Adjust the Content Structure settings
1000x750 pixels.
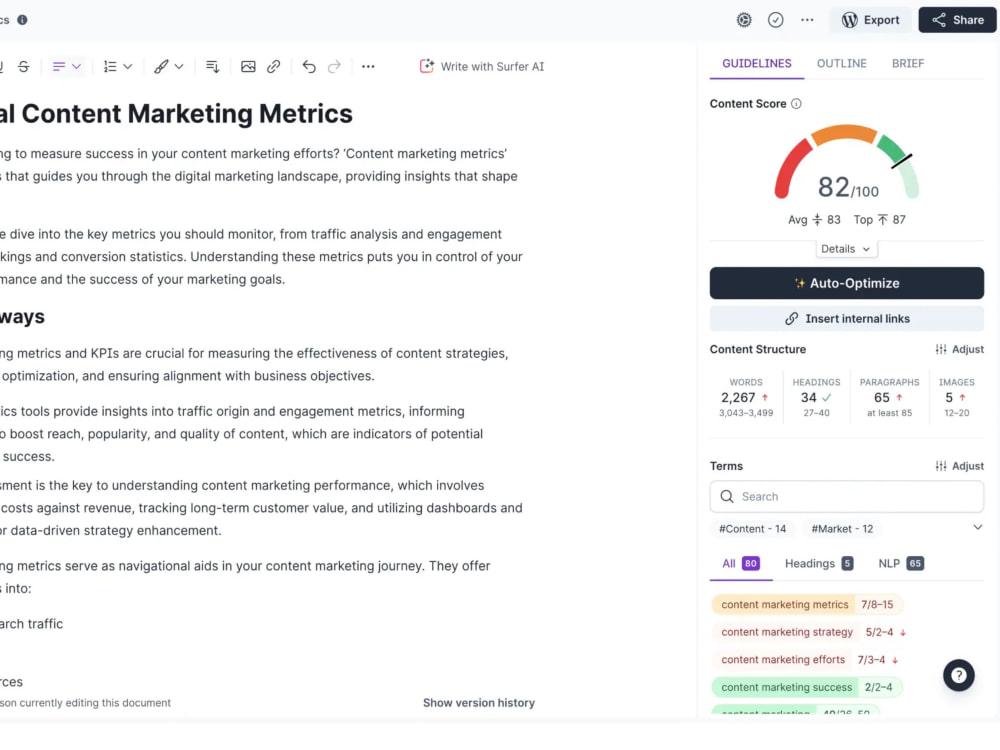pos(959,349)
